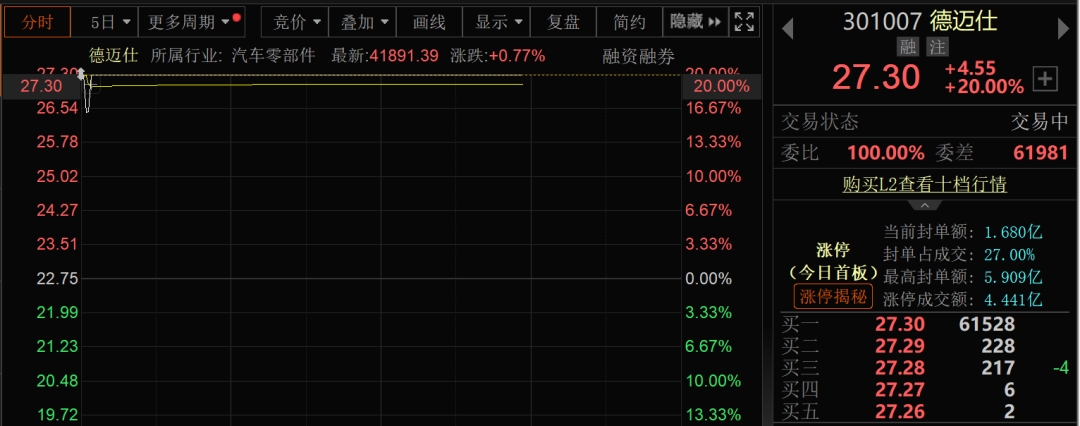Toggle fullscreen chart icon
Image resolution: width=1080 pixels, height=426 pixels.
[744, 22]
